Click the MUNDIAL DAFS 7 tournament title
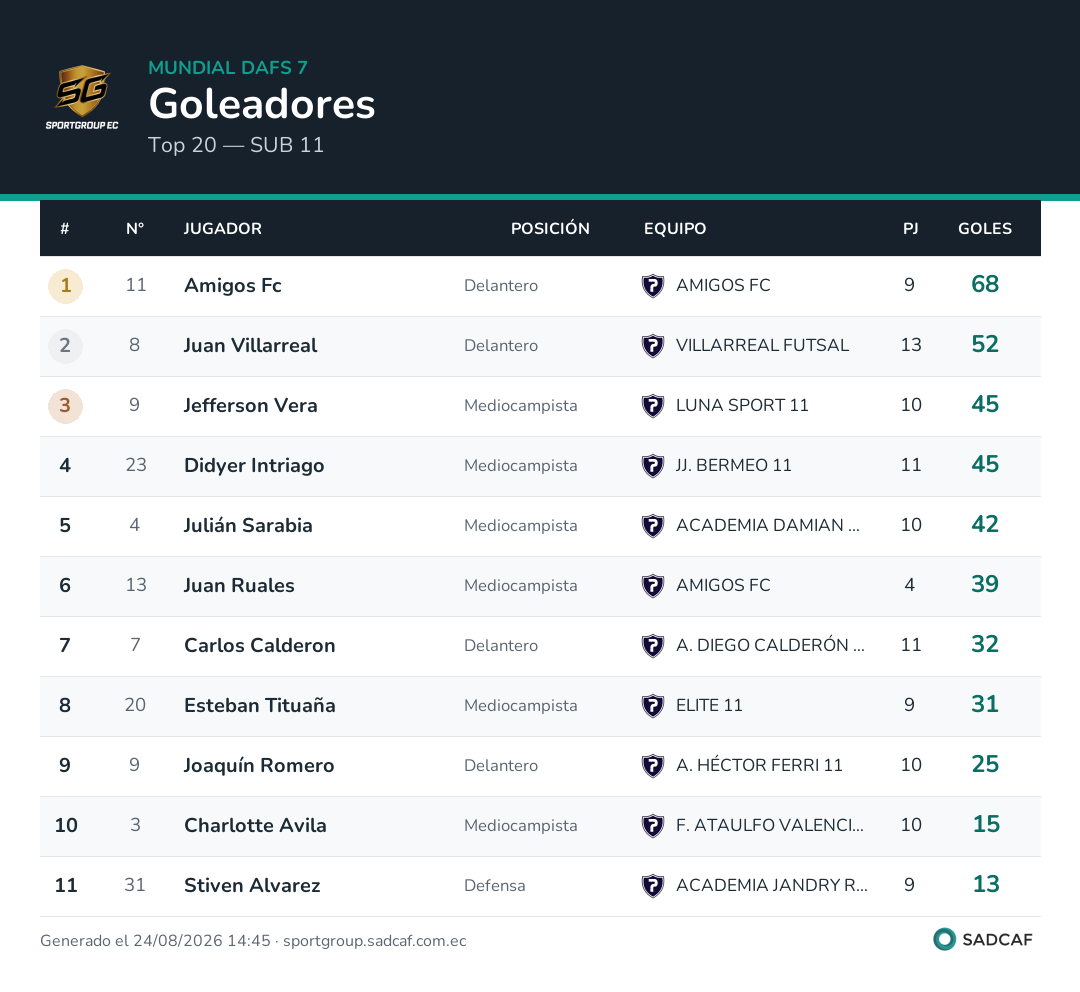 point(228,68)
